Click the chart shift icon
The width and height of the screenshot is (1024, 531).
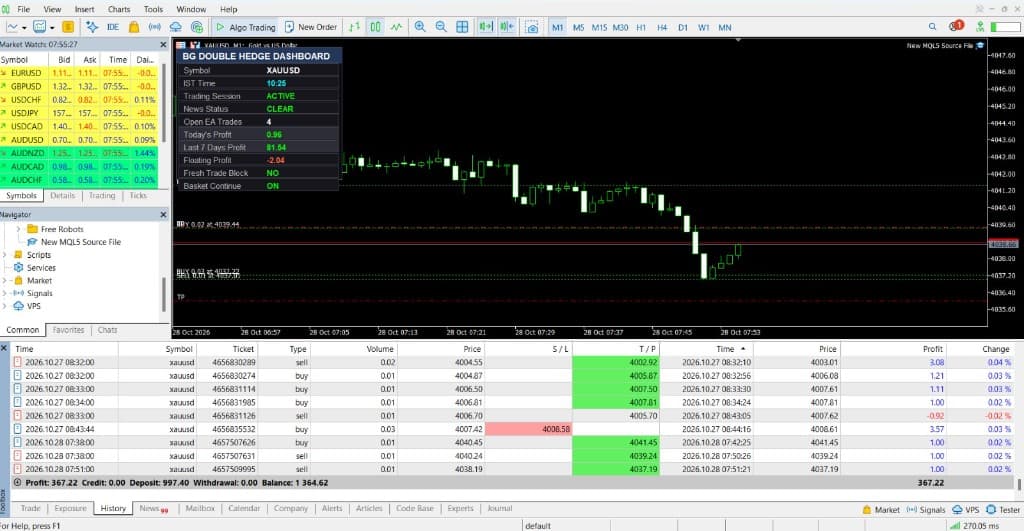[507, 27]
